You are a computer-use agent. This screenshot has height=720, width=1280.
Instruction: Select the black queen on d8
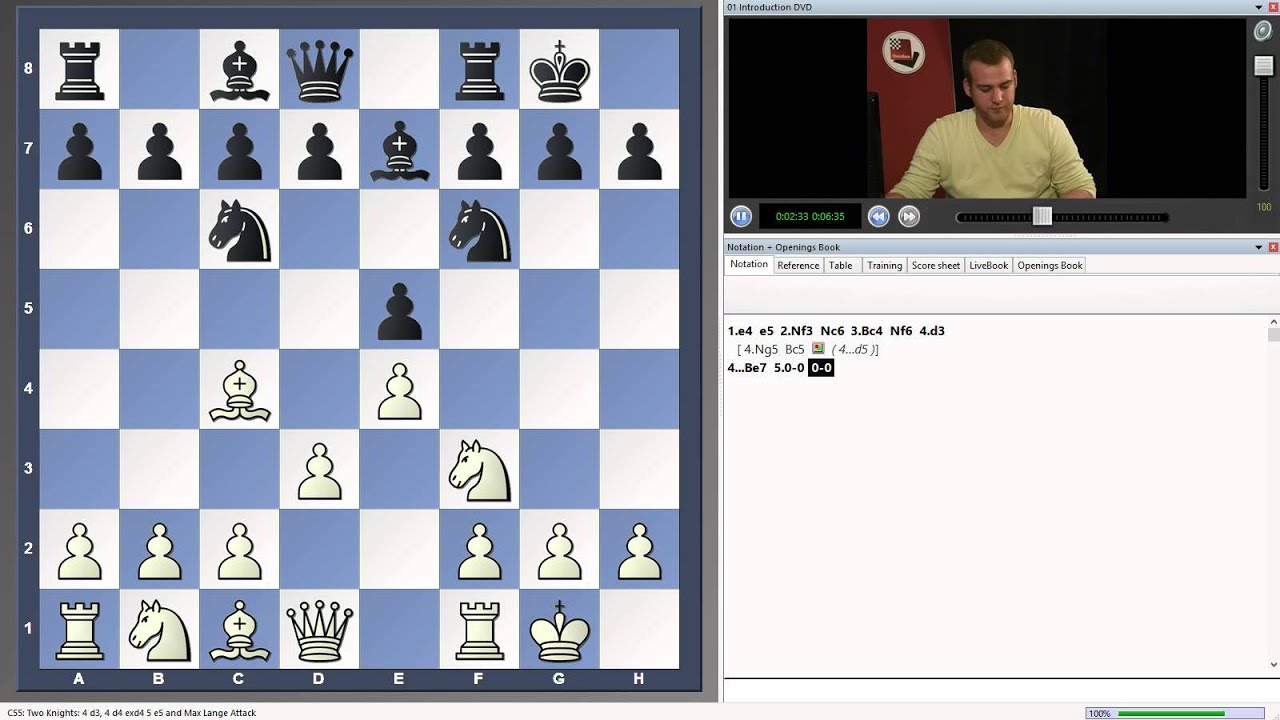pyautogui.click(x=319, y=69)
